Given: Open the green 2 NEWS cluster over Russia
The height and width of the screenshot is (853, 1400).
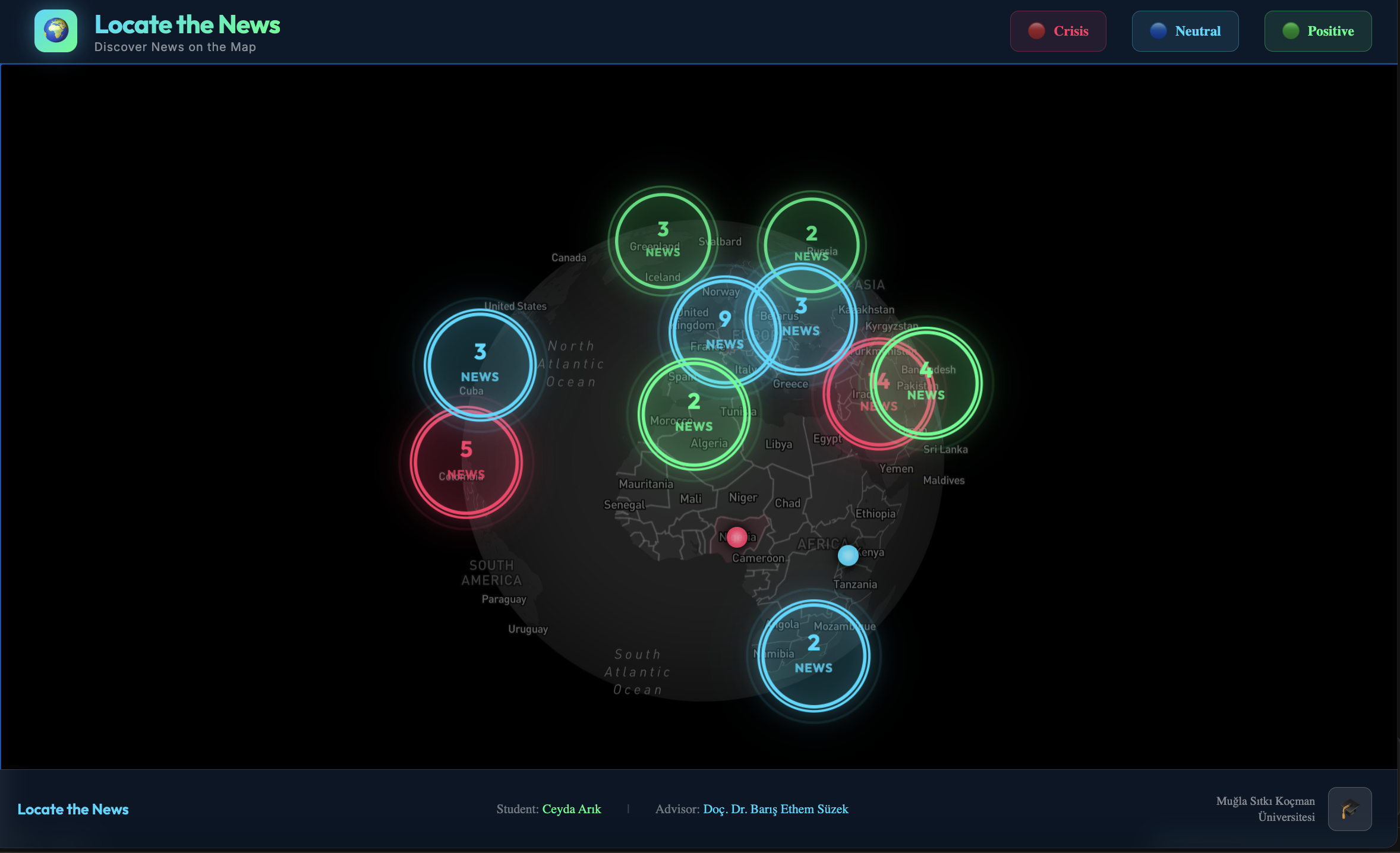Looking at the screenshot, I should coord(811,245).
